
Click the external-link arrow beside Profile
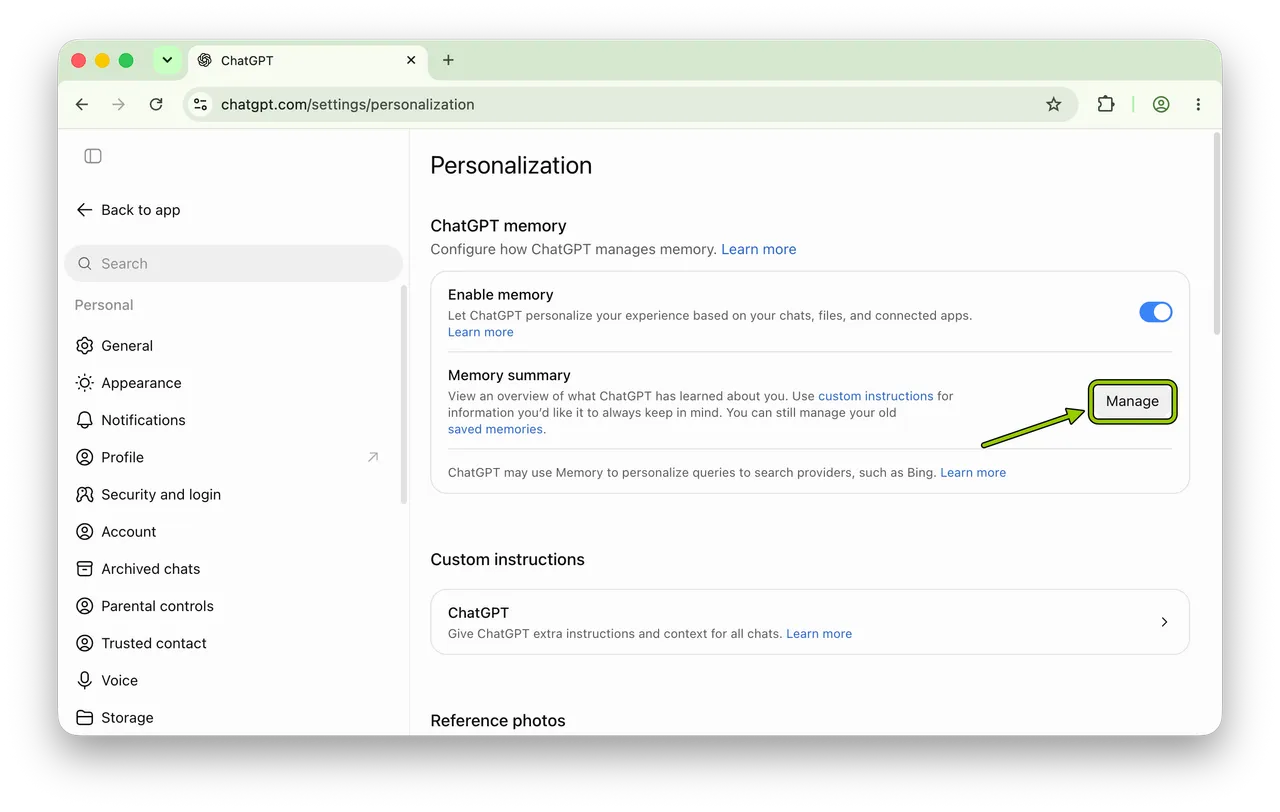point(373,457)
